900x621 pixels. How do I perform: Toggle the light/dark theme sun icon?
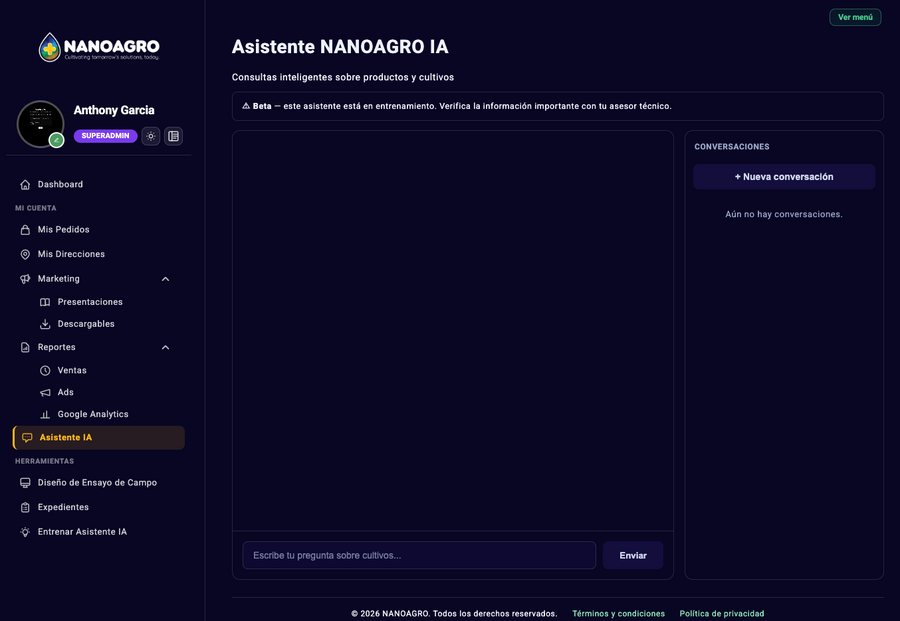point(150,136)
